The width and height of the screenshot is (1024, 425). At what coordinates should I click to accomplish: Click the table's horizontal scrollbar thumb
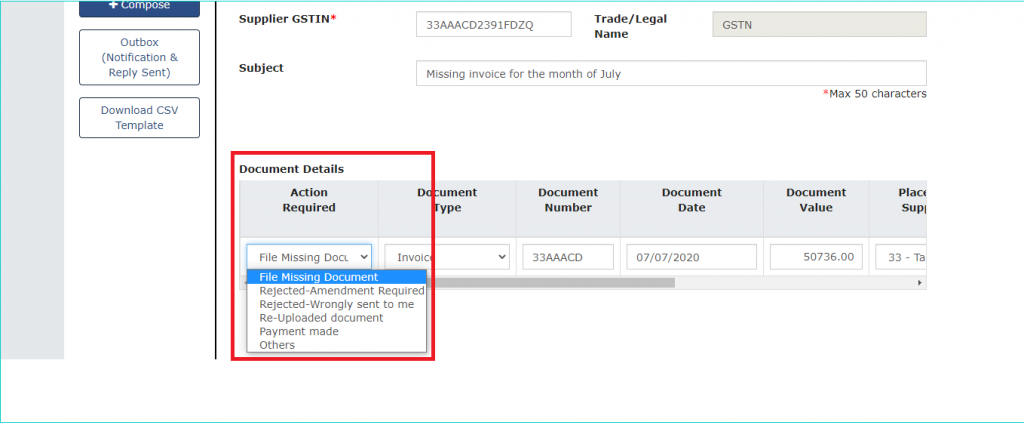pos(551,283)
